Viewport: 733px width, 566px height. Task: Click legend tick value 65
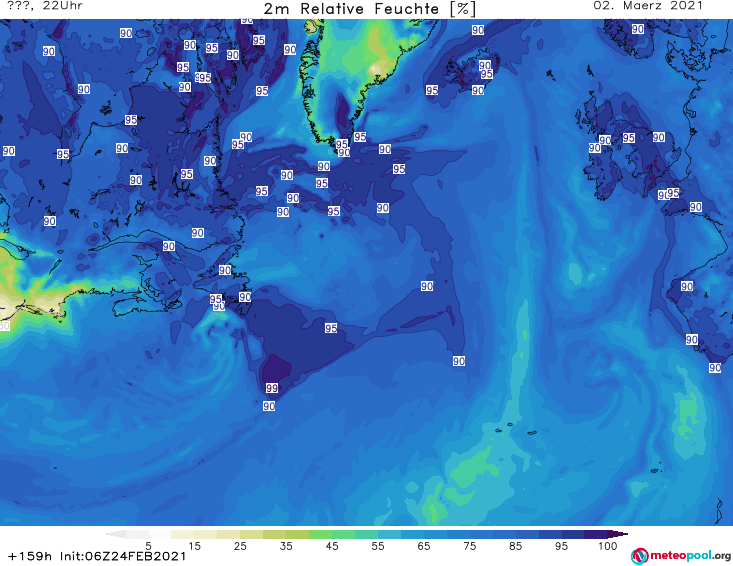[x=424, y=546]
